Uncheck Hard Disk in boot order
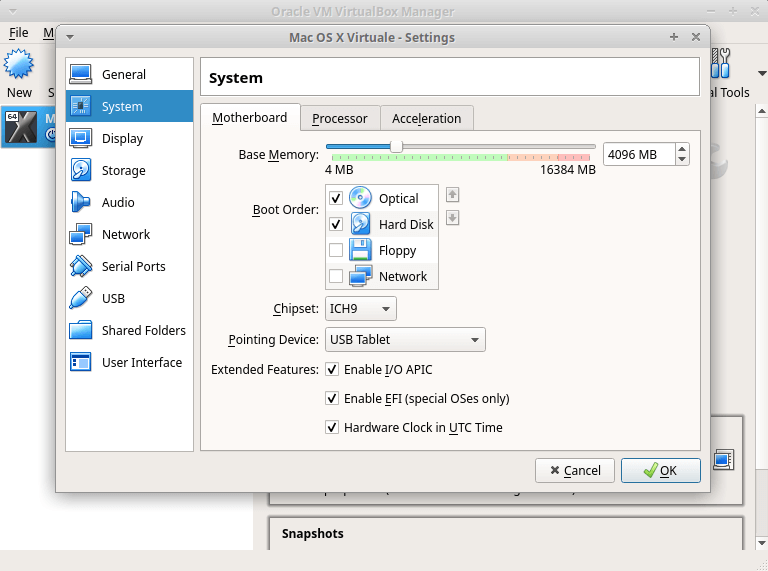 pyautogui.click(x=336, y=224)
